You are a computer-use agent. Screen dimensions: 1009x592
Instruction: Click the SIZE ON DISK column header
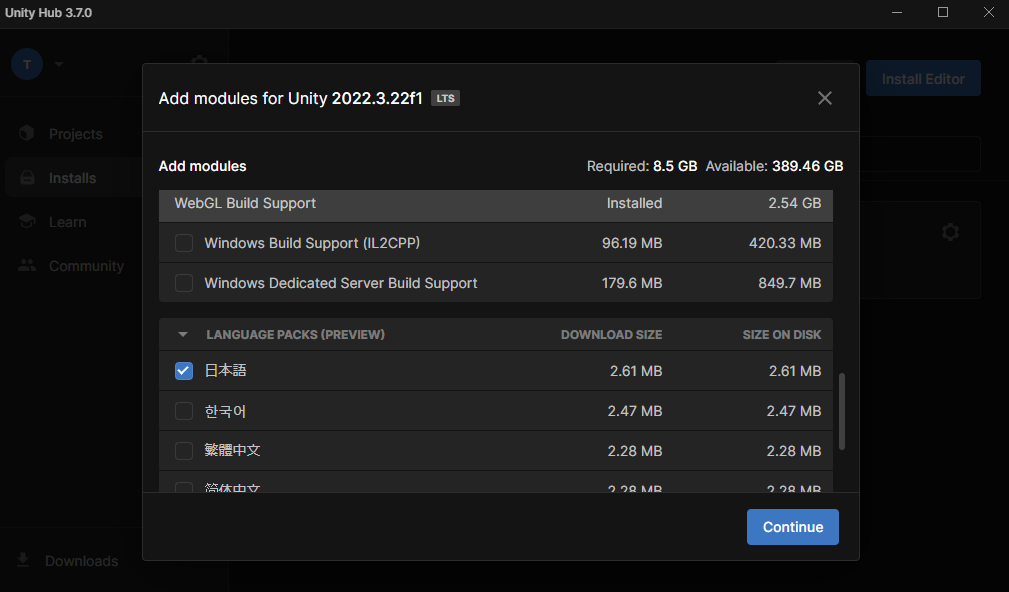click(782, 335)
